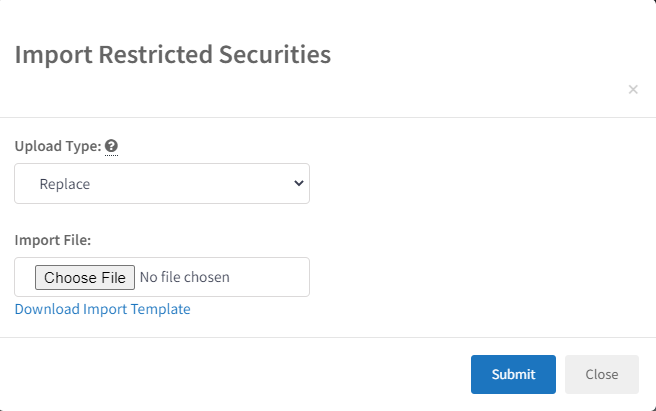The width and height of the screenshot is (656, 411).
Task: Open the Upload Type select box
Action: point(162,184)
